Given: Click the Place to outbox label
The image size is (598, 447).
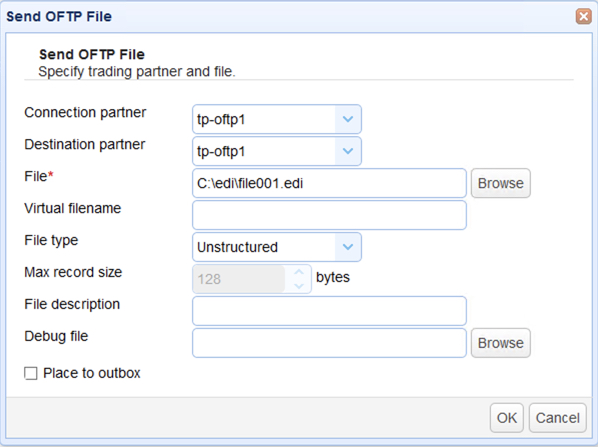Looking at the screenshot, I should click(92, 373).
